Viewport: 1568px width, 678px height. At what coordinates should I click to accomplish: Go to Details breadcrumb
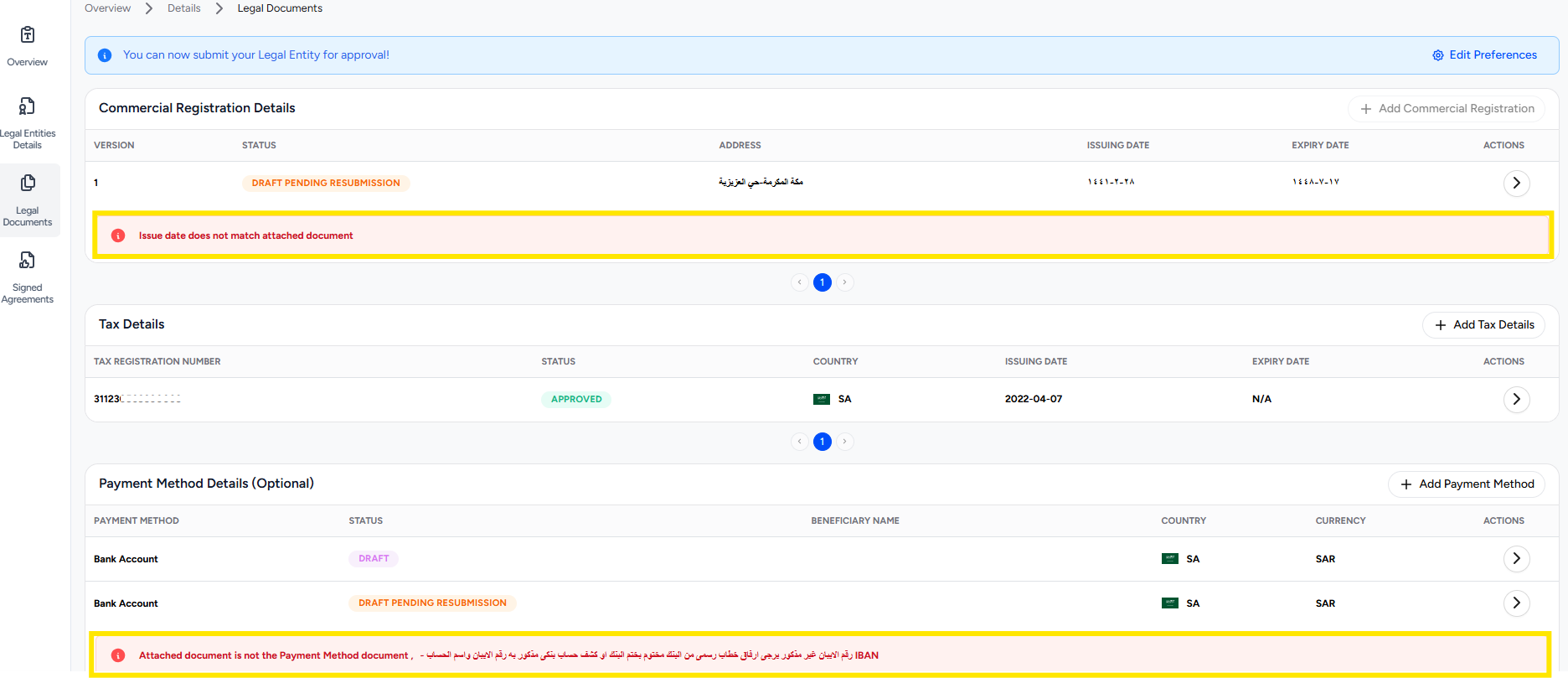pyautogui.click(x=184, y=8)
